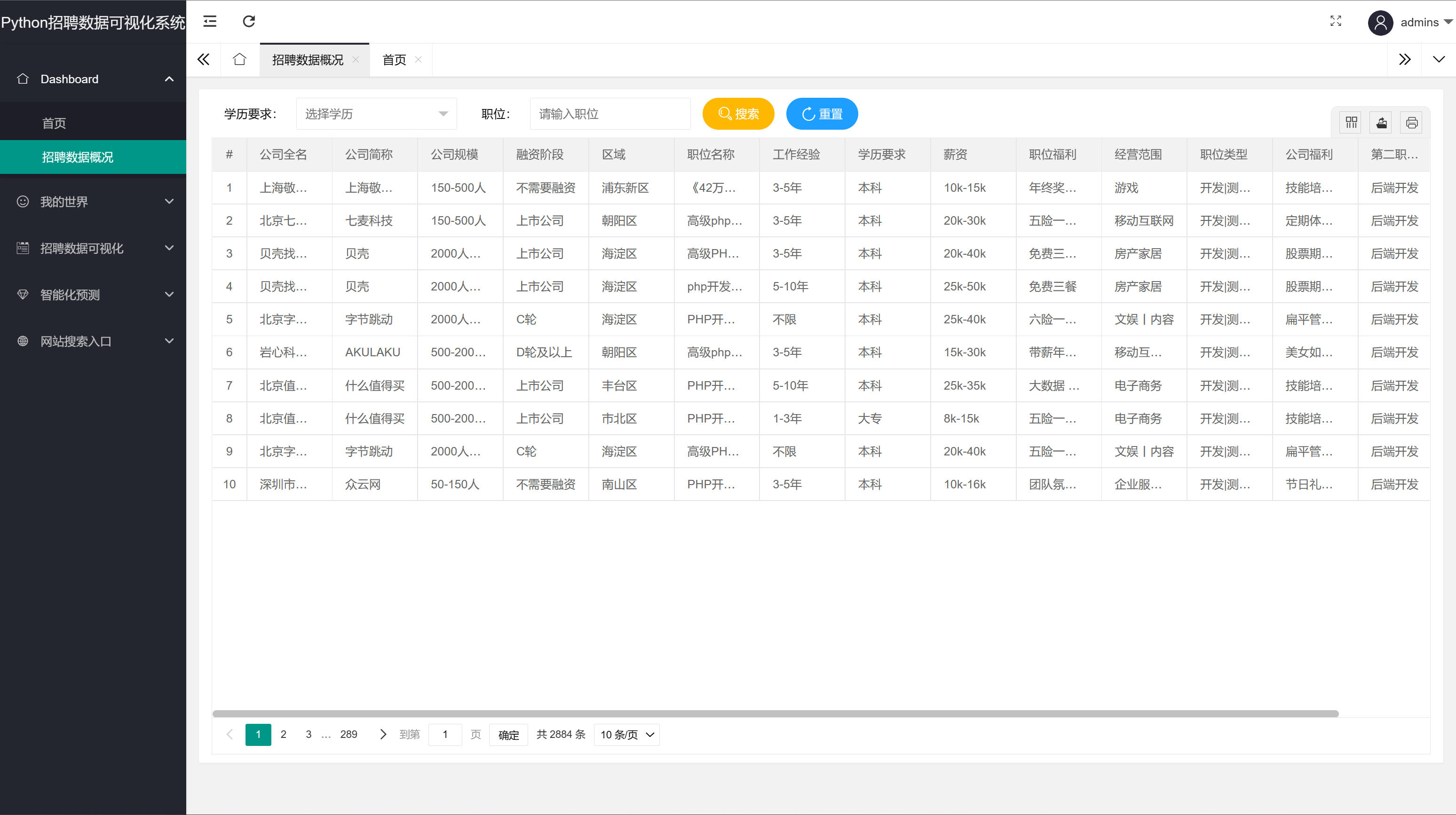Click the table horizontal scrollbar
1456x815 pixels.
pyautogui.click(x=775, y=713)
